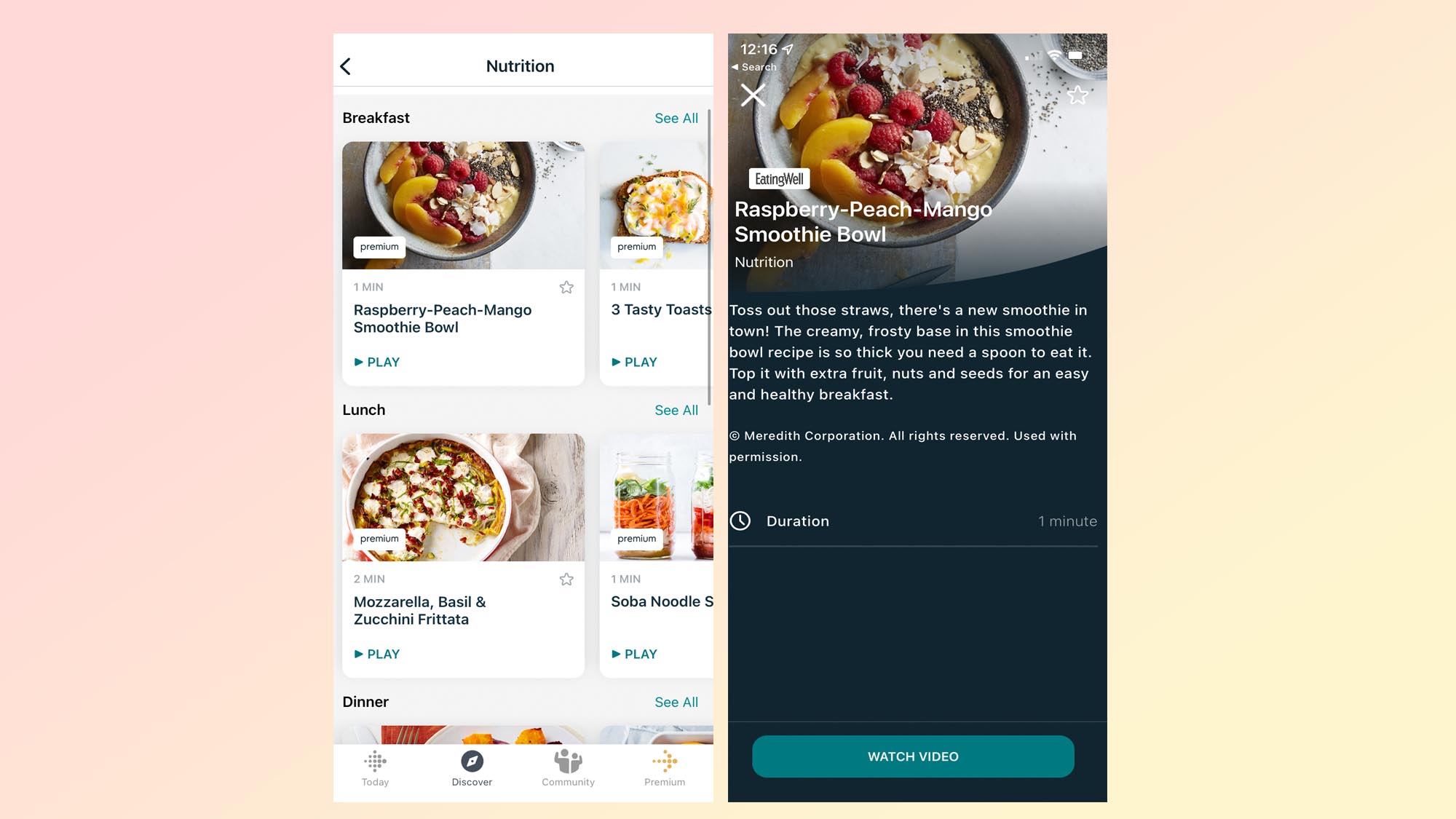Tap Play on Raspberry-Peach-Mango Smoothie Bowl
The image size is (1456, 819).
coord(377,362)
